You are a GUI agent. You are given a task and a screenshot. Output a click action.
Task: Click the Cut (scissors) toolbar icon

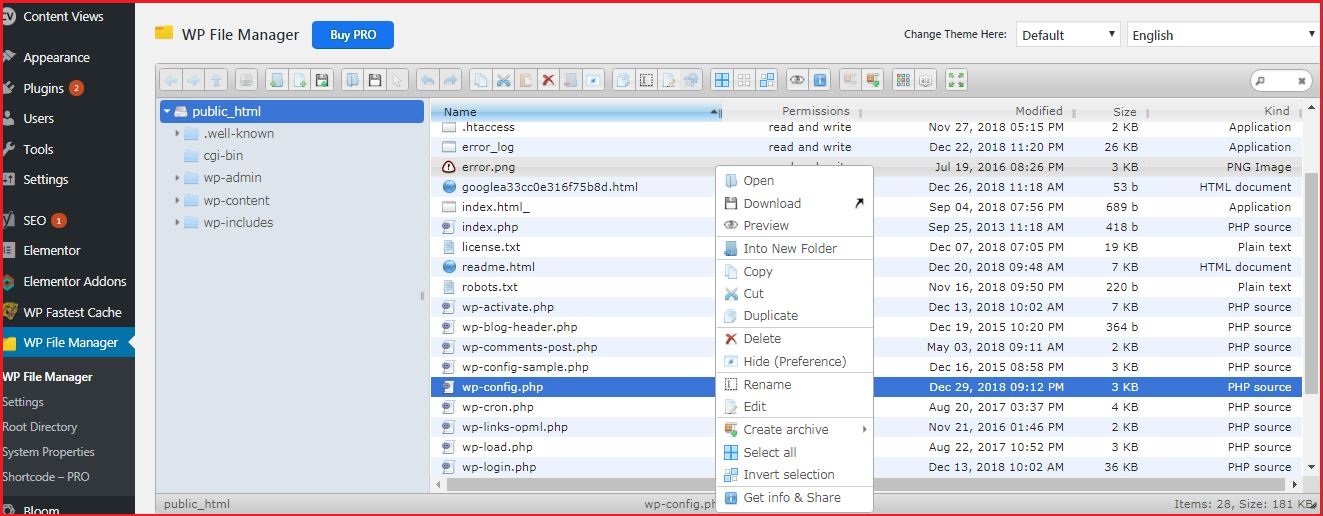tap(503, 80)
